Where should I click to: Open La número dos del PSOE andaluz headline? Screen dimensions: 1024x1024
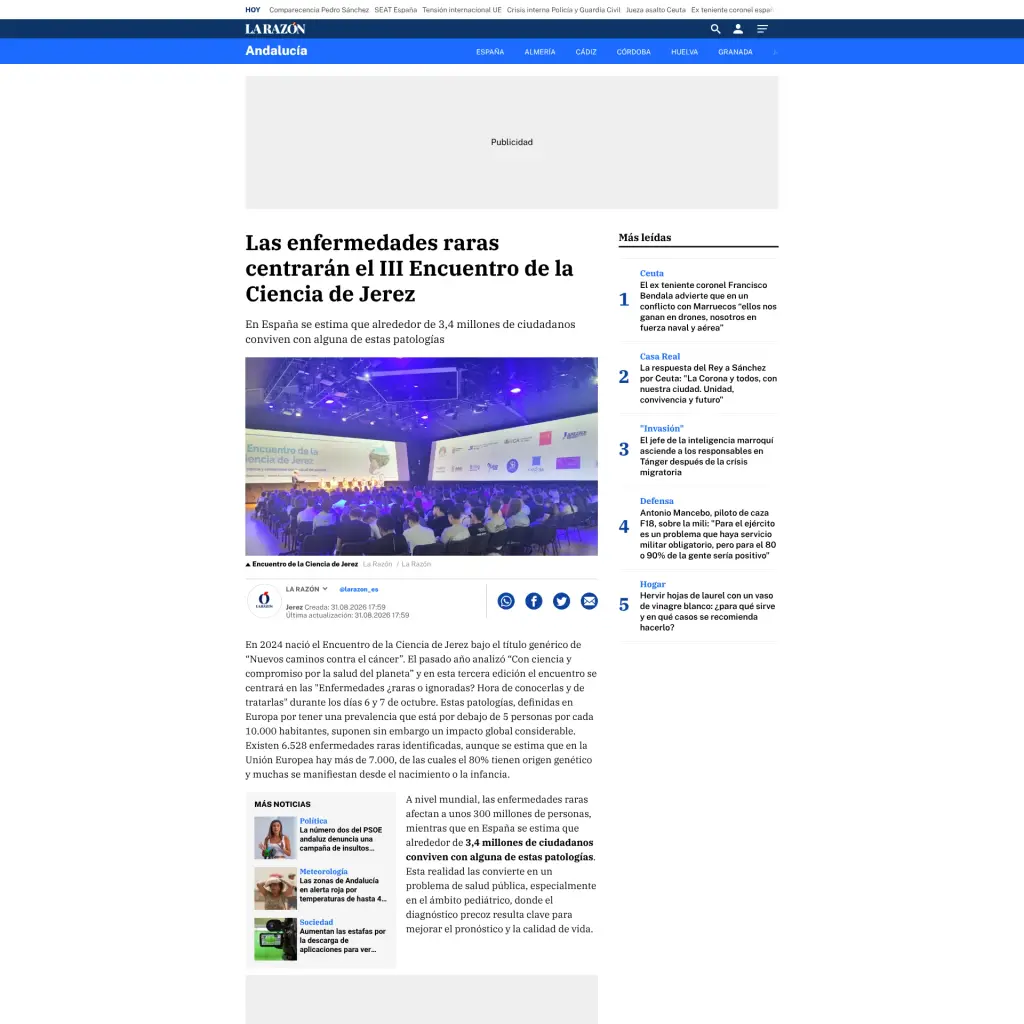point(341,839)
